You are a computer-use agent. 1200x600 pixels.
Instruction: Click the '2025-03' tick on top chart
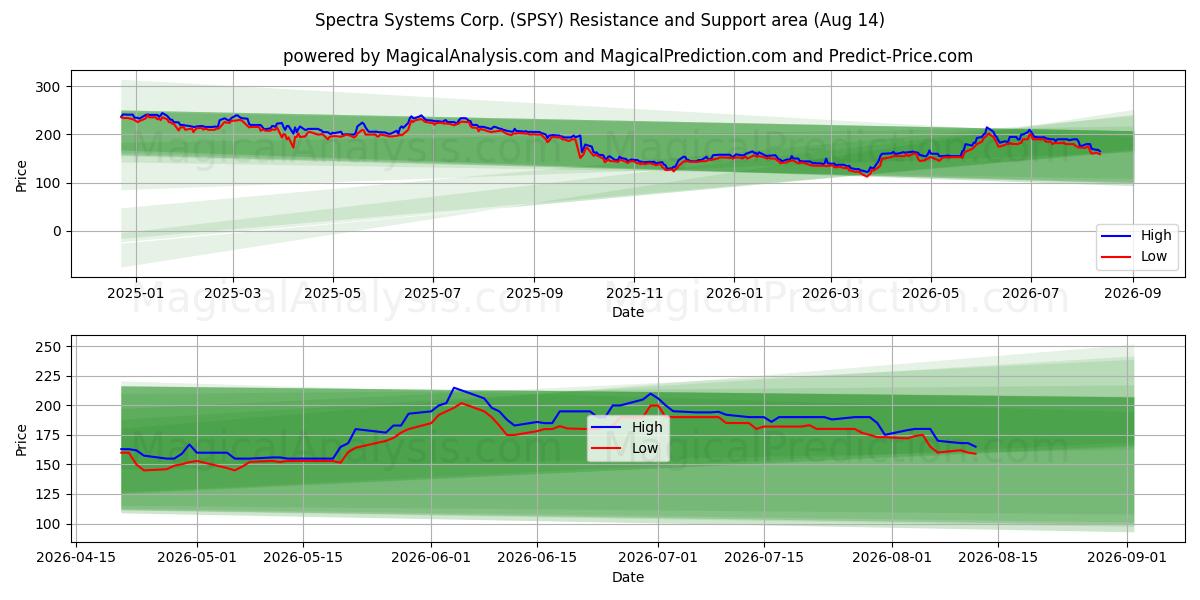click(x=233, y=294)
